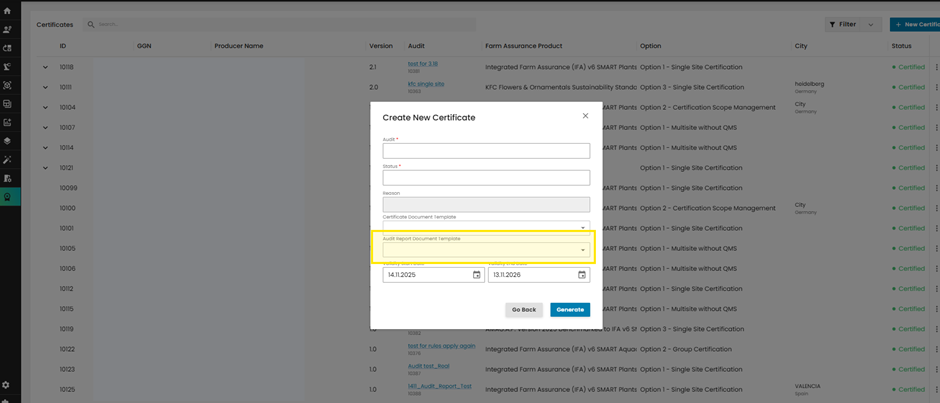
Task: Open the calendar picker for validity end date
Action: click(x=581, y=275)
